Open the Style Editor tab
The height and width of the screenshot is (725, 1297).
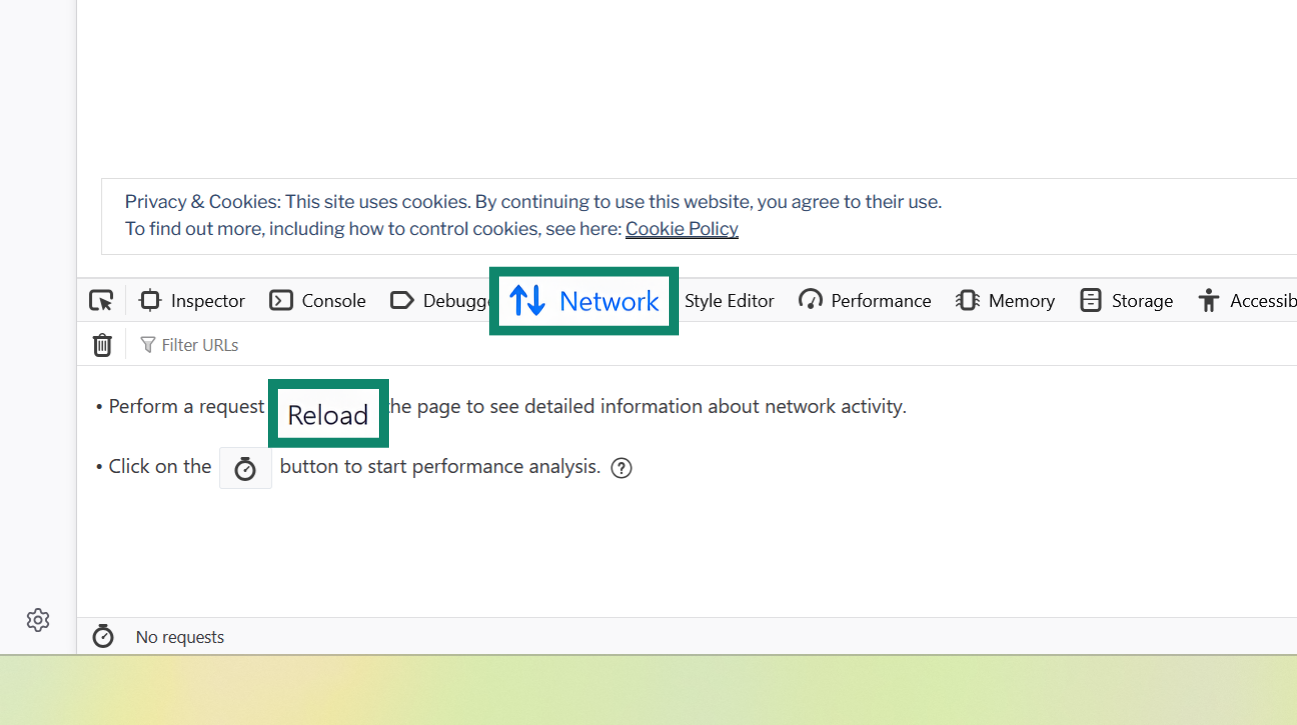729,300
